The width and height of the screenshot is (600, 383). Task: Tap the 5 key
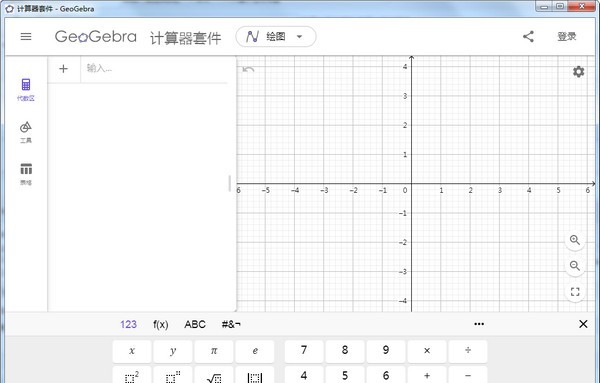[345, 375]
